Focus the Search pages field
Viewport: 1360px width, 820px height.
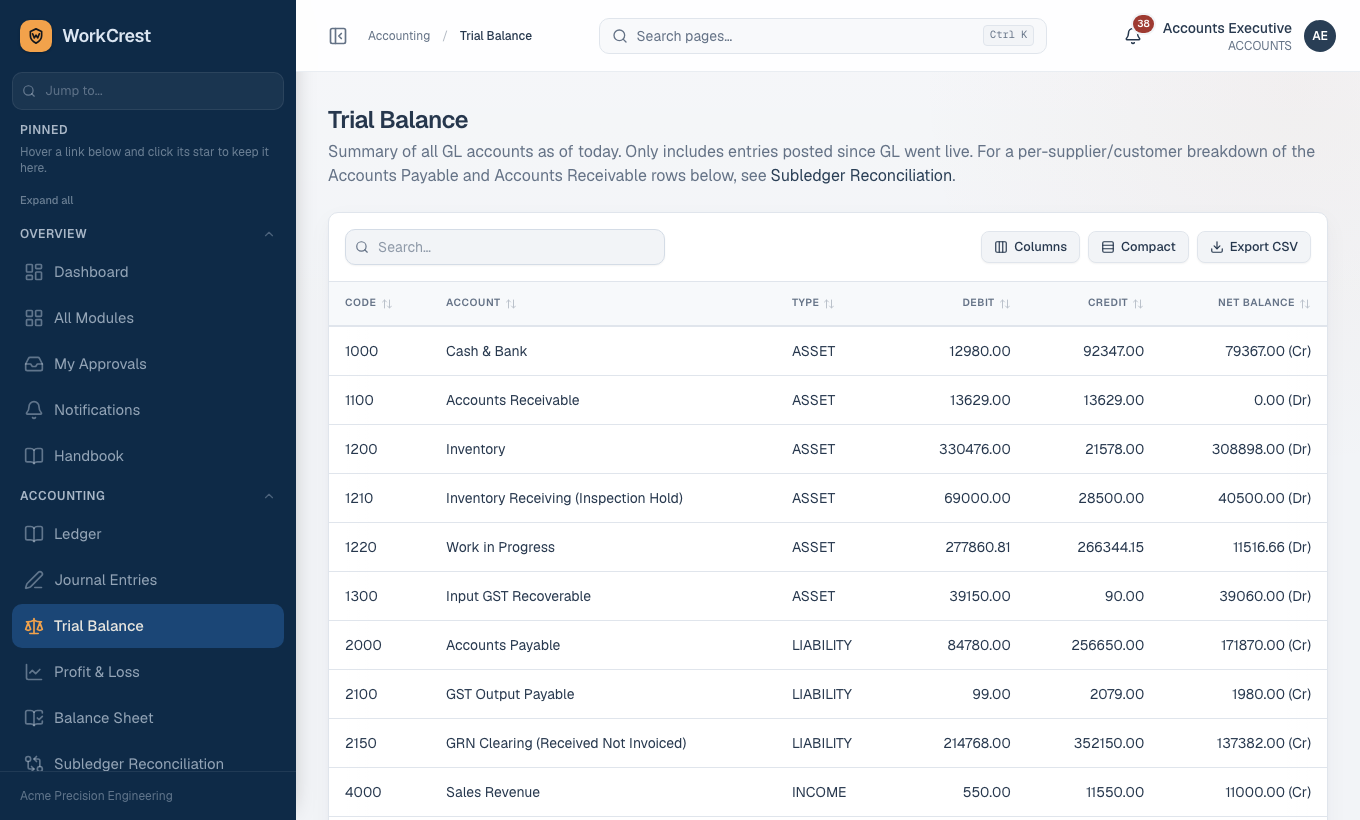pyautogui.click(x=823, y=36)
